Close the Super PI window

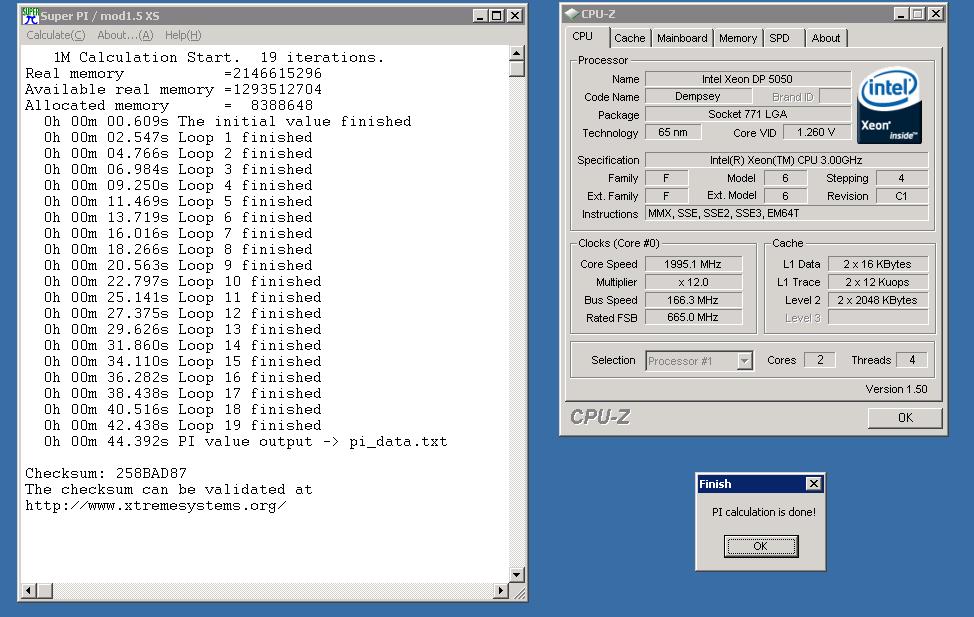click(x=515, y=16)
